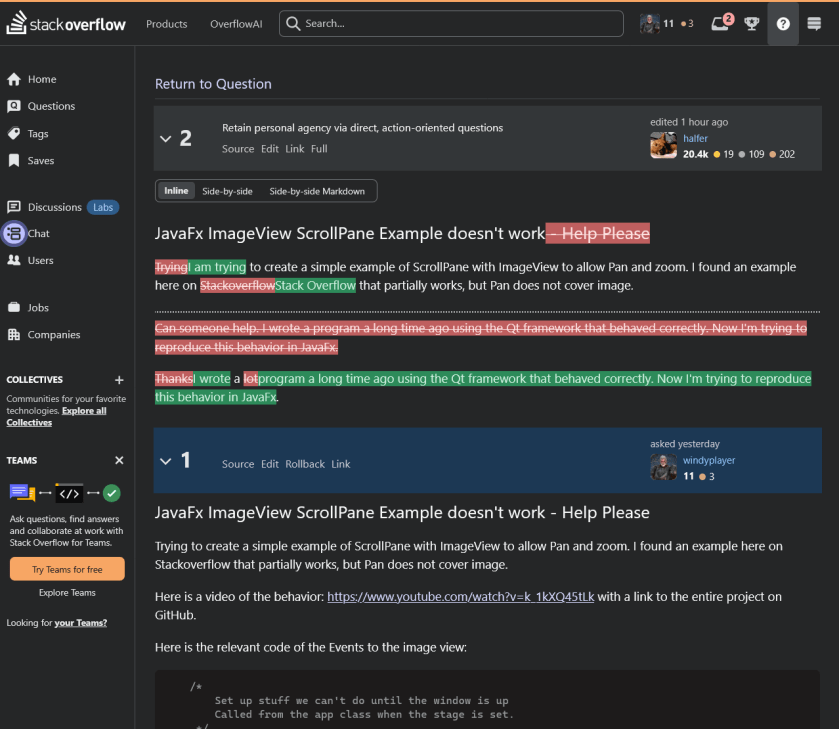Open halfer's avatar thumbnail

pos(664,146)
